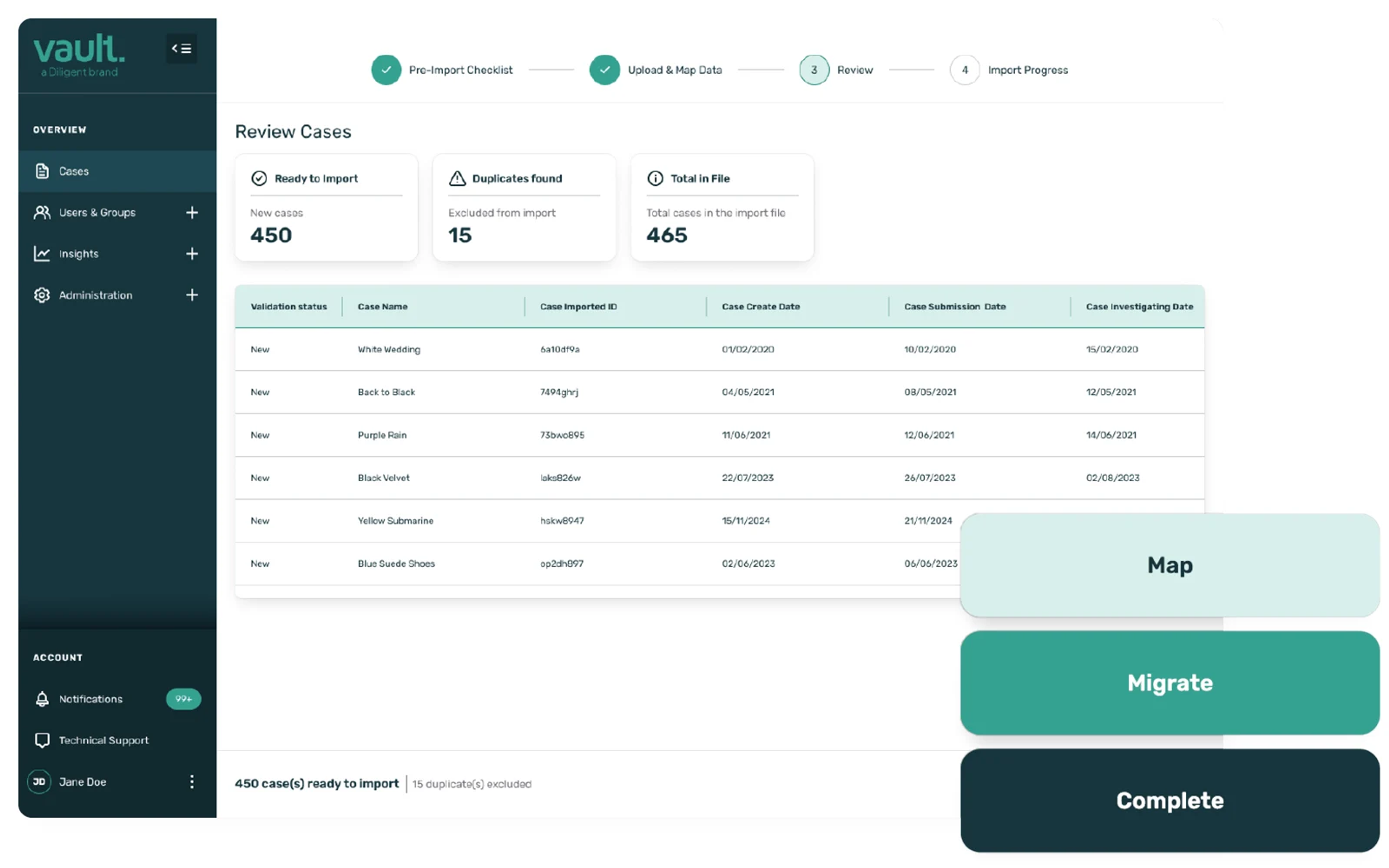Click the 450 case(s) ready to import text
Screen dimensions: 1389x868
[x=316, y=784]
